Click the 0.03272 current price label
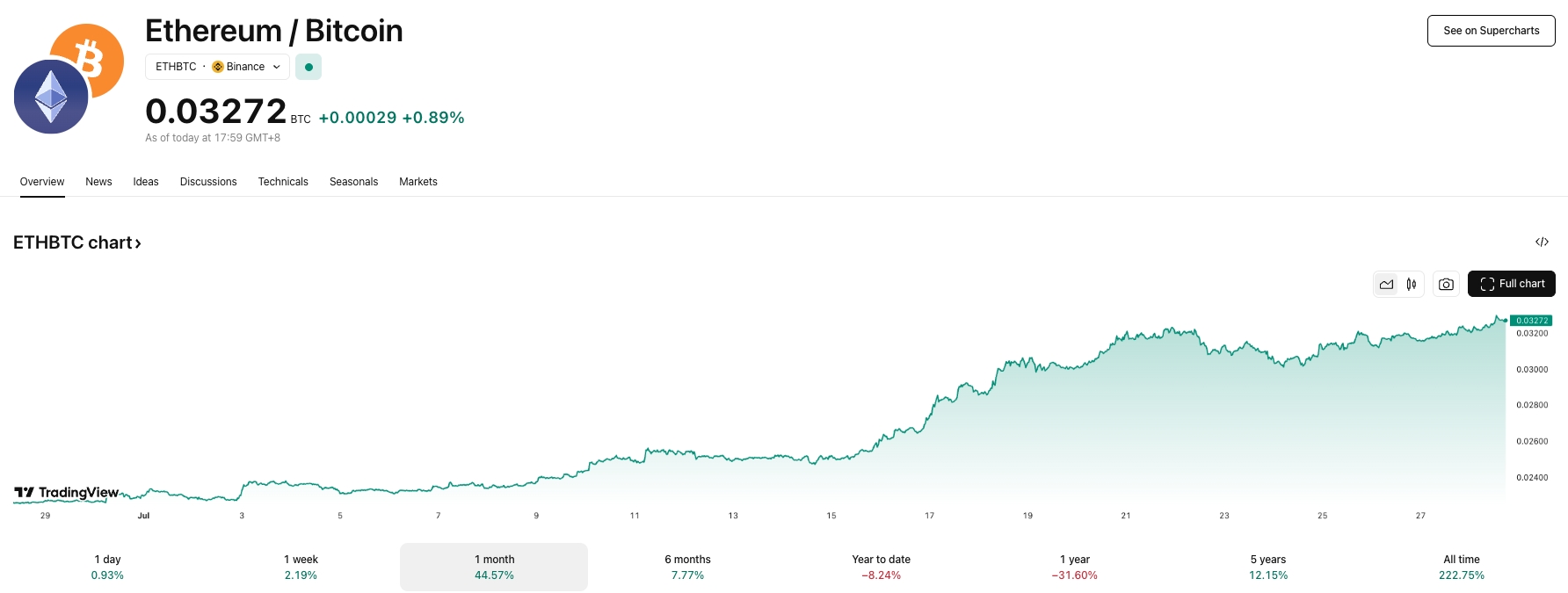 pyautogui.click(x=1532, y=321)
